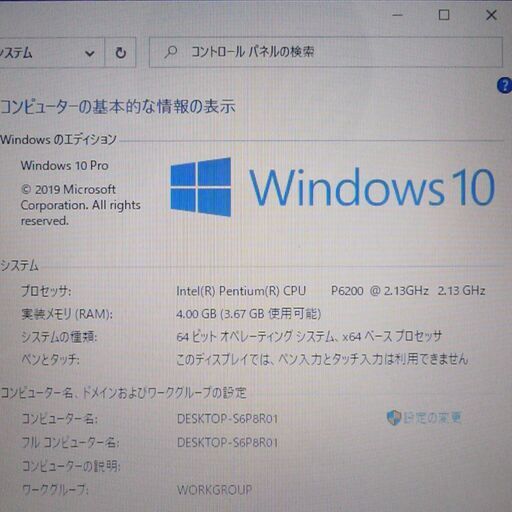Click the computer name value beside コンピューター名:

(x=227, y=418)
